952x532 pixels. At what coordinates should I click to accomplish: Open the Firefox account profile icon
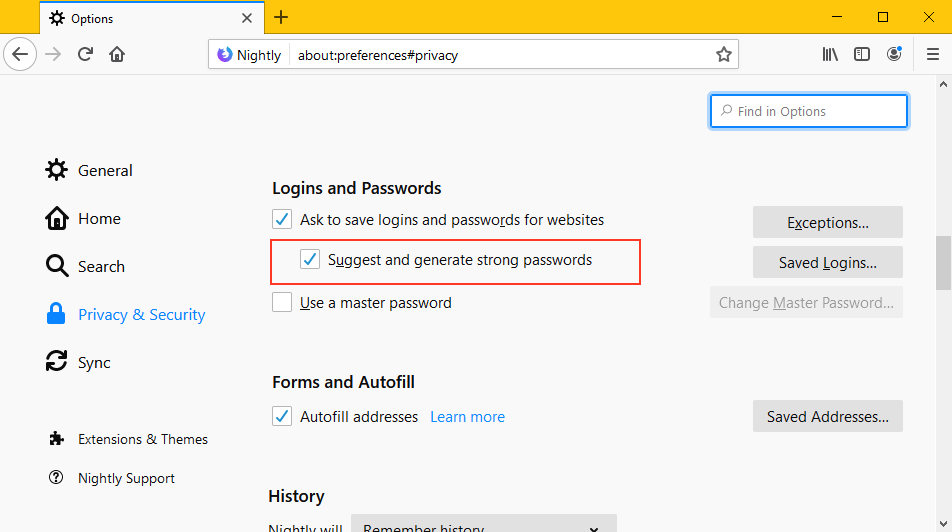point(893,55)
